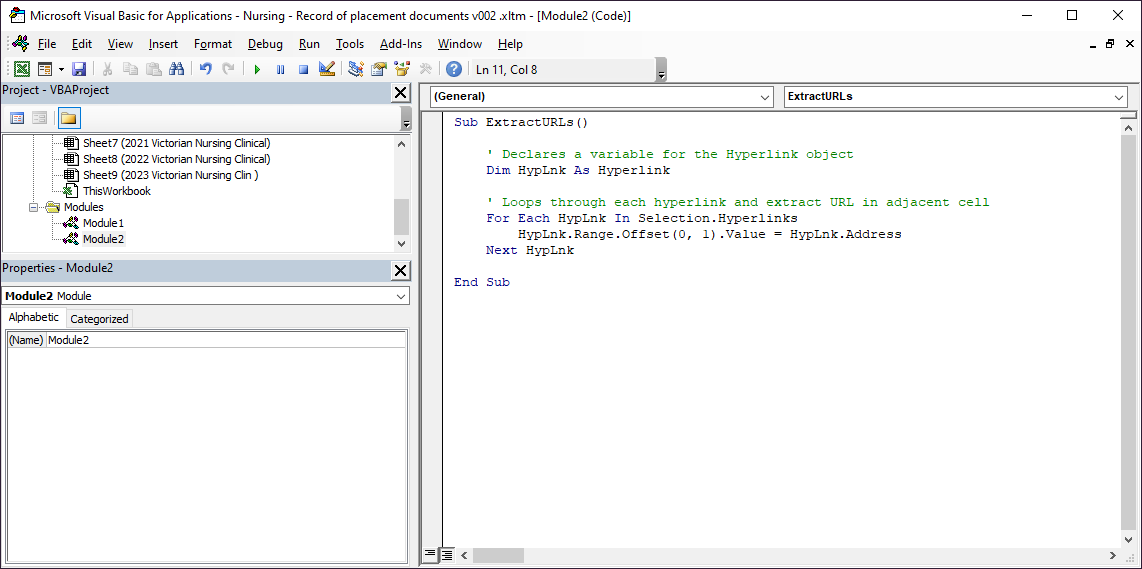
Task: Select Sheet8 (2022 Victorian Nursing Clinical)
Action: 176,159
